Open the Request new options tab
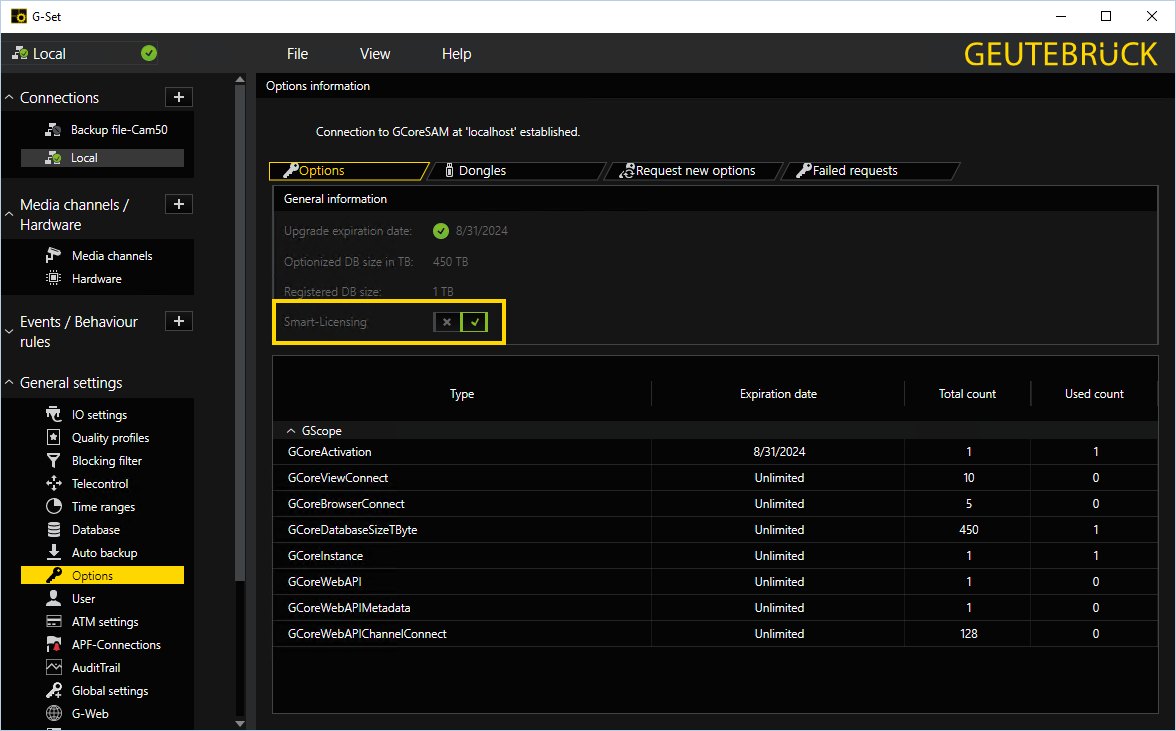1176x731 pixels. click(x=694, y=171)
